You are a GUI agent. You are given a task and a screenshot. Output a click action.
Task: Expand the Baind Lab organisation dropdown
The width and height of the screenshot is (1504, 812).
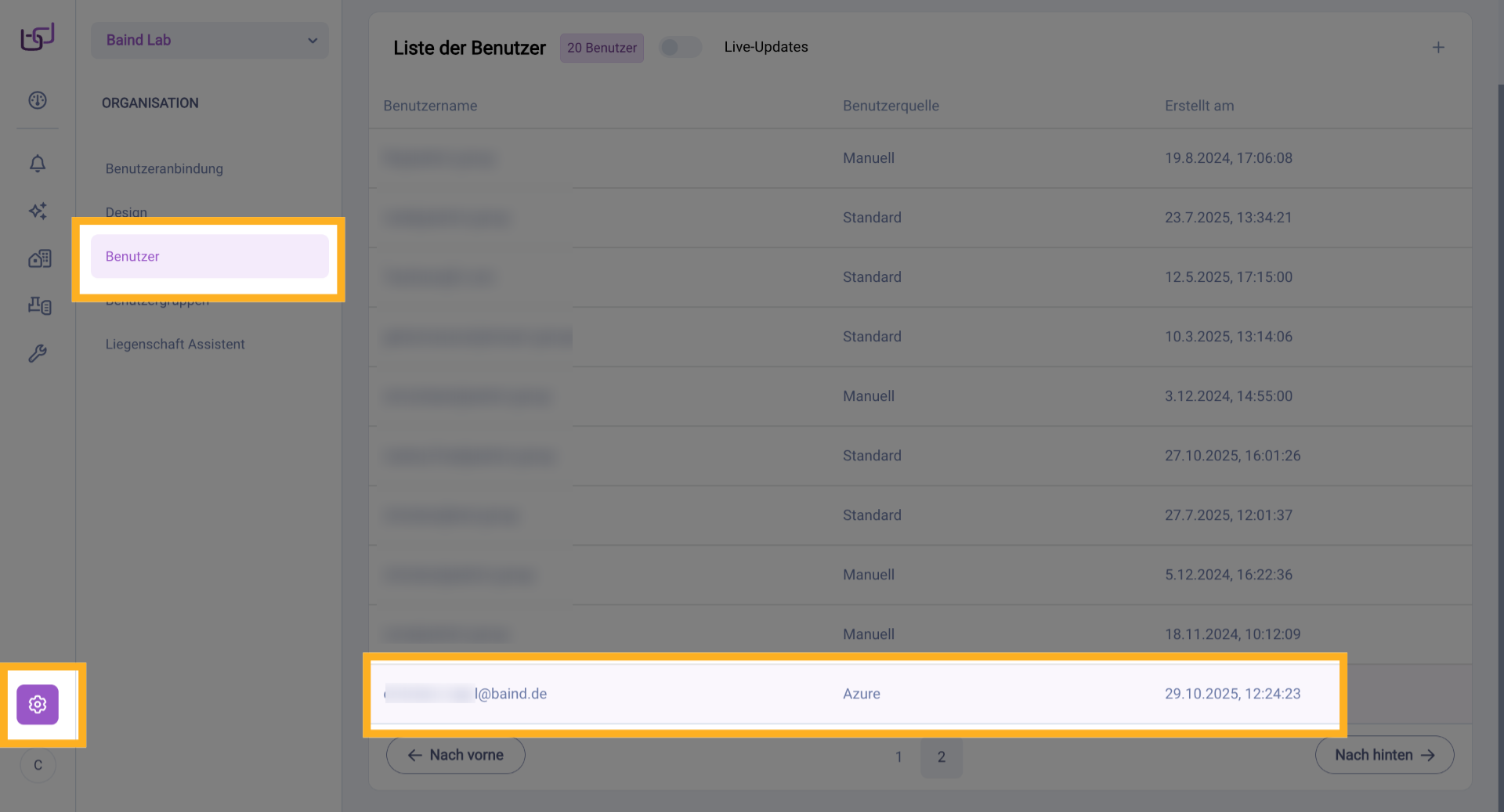210,40
